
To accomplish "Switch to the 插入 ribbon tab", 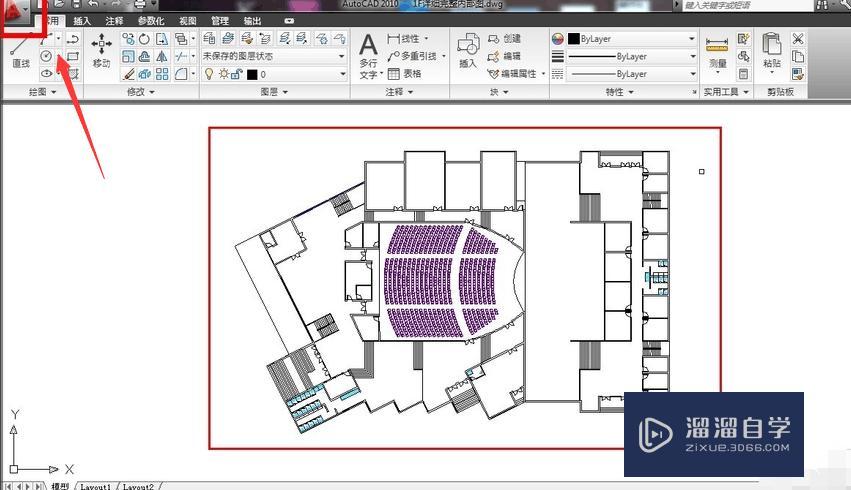I will tap(81, 21).
